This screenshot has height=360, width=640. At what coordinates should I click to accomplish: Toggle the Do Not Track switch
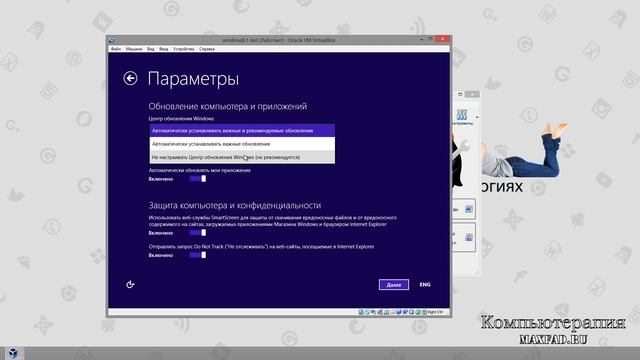coord(198,255)
